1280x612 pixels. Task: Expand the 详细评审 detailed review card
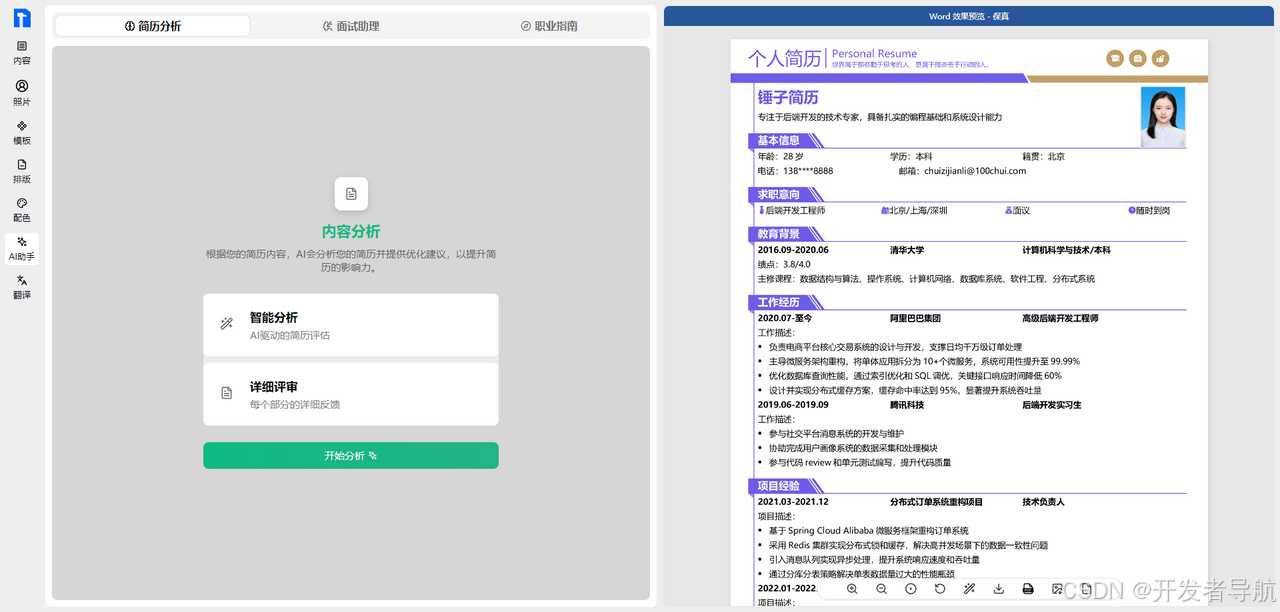click(x=351, y=393)
